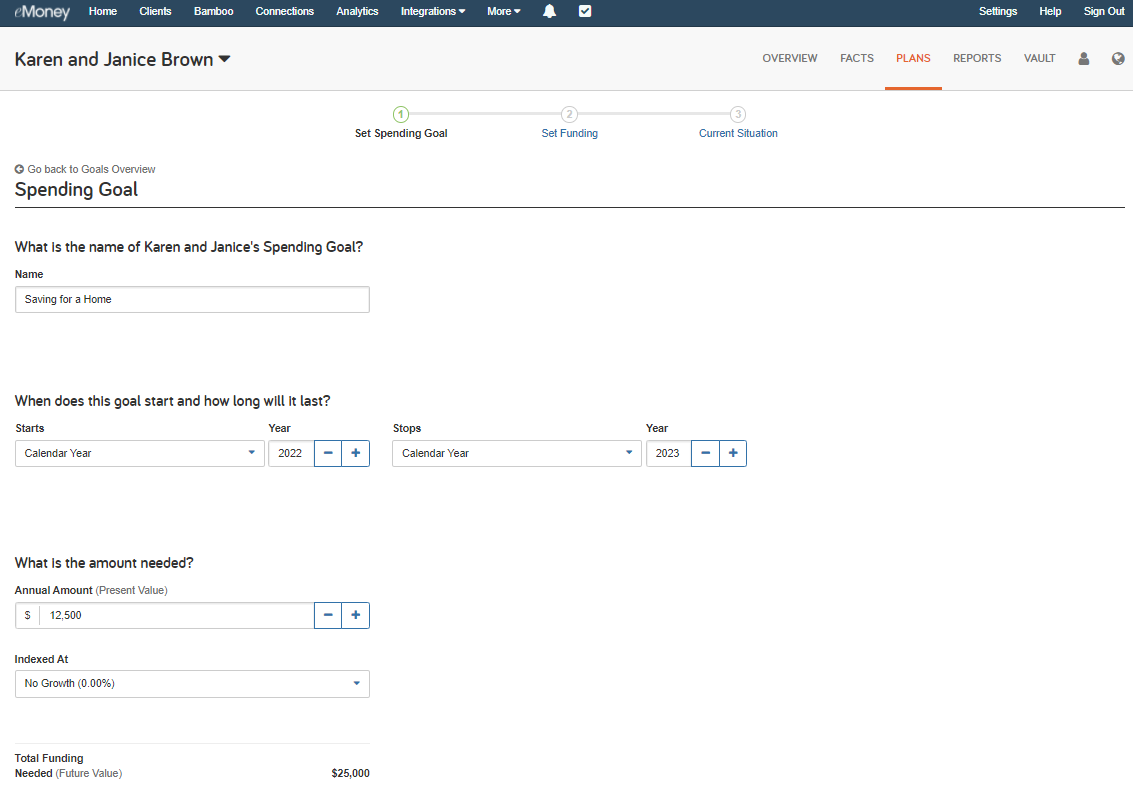Open Bamboo in top navigation

pyautogui.click(x=213, y=11)
